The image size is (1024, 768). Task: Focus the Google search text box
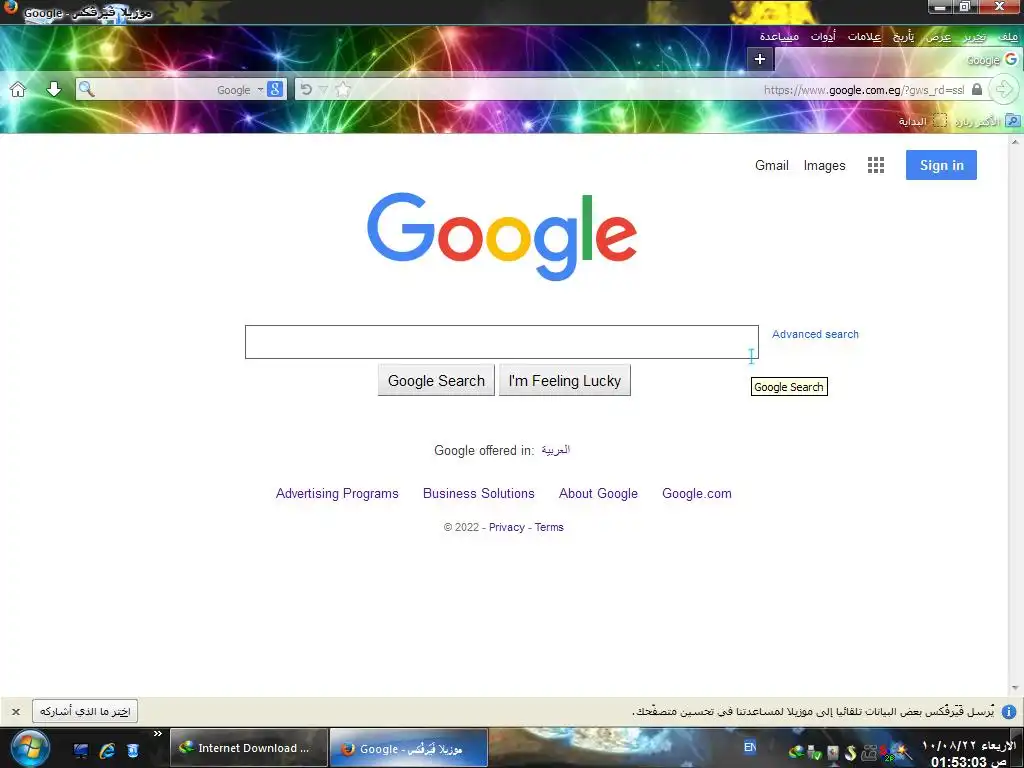coord(502,342)
